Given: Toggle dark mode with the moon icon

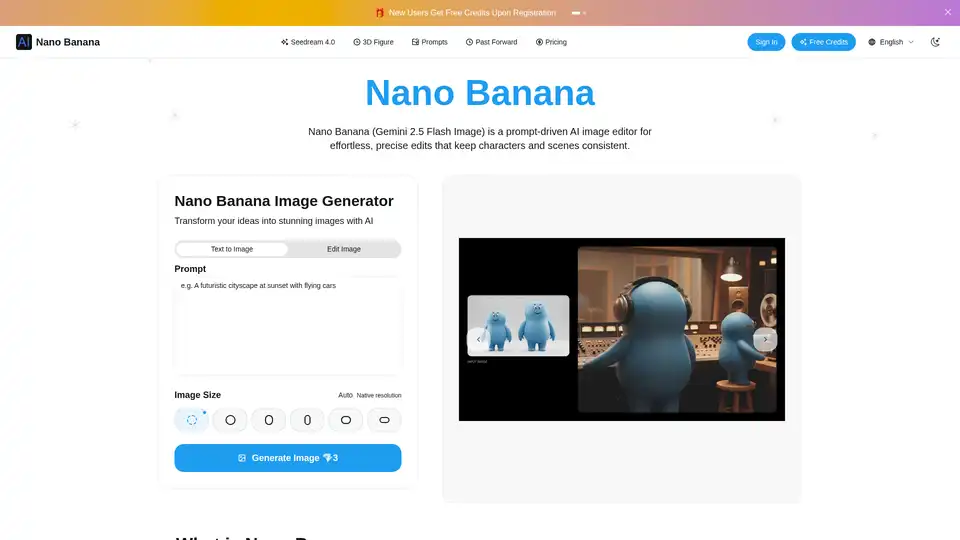Looking at the screenshot, I should (935, 42).
